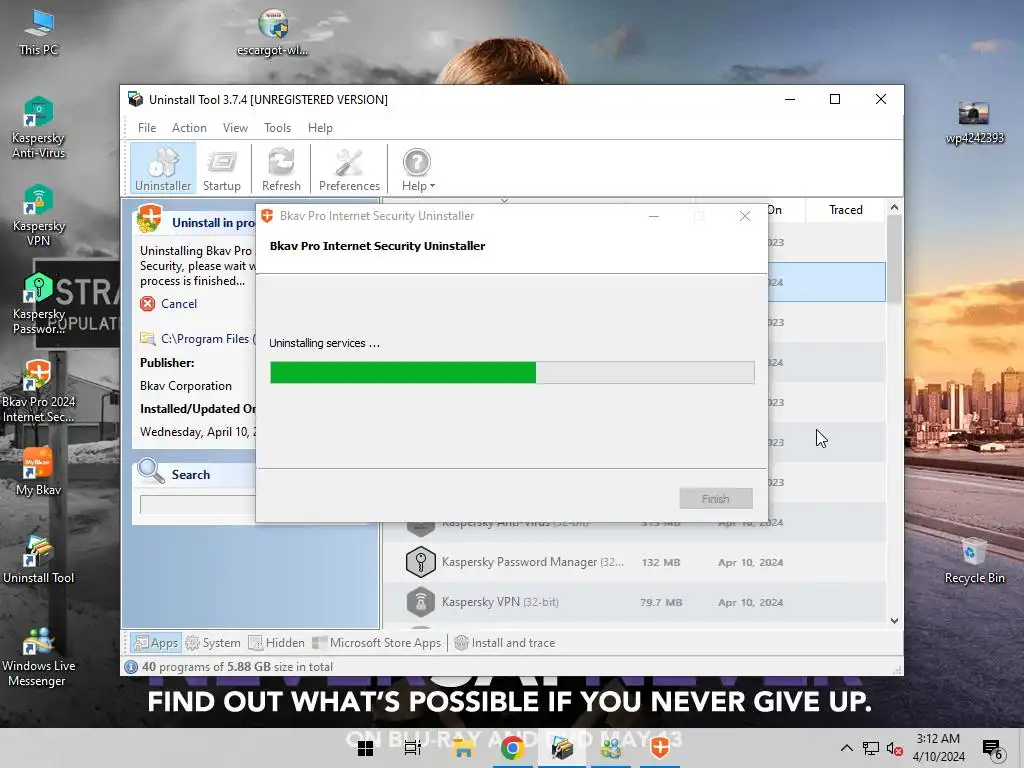Screen dimensions: 1024x768
Task: Open the File menu
Action: tap(146, 128)
